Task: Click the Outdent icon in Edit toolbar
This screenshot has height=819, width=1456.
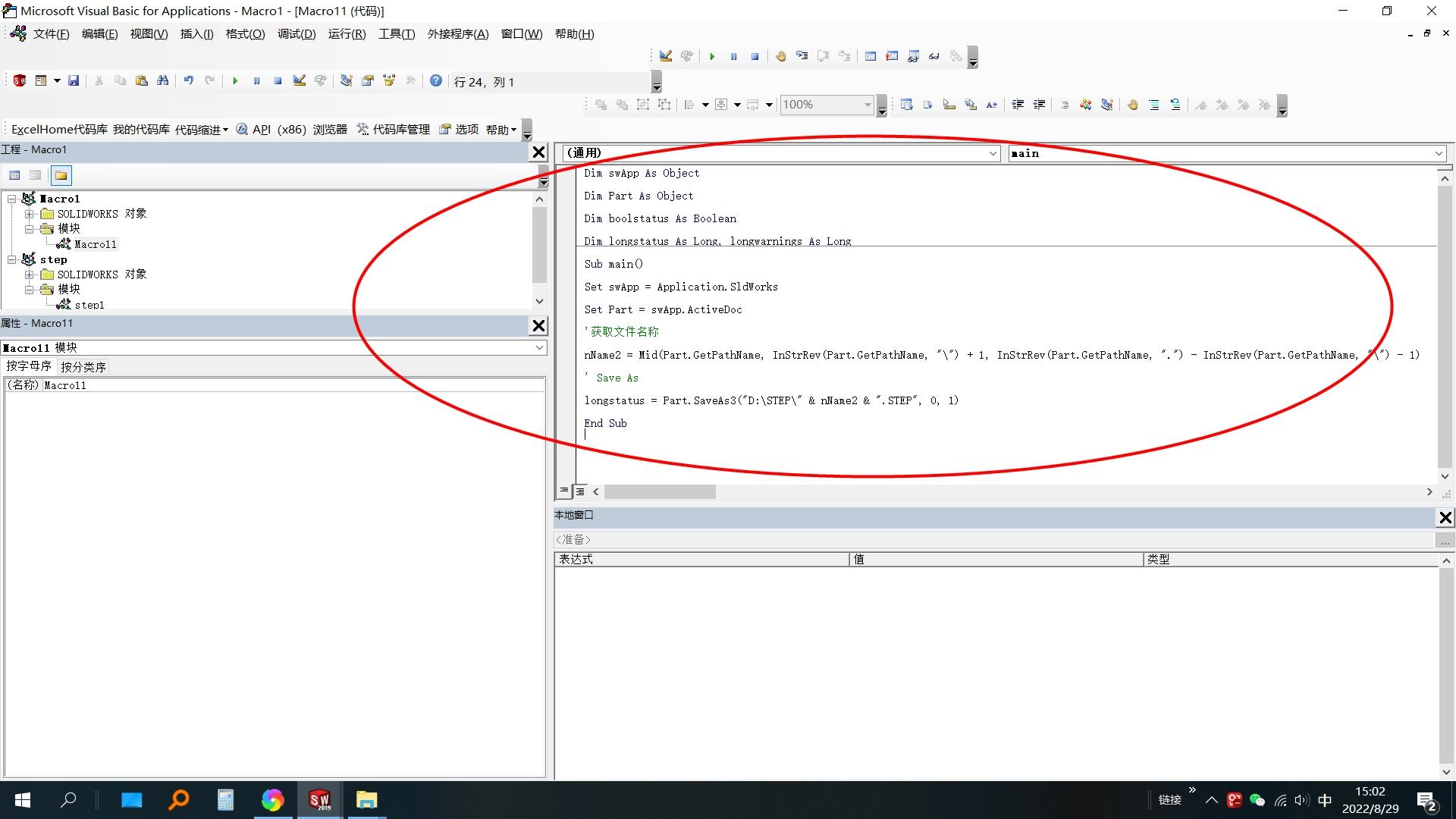Action: (x=1039, y=105)
